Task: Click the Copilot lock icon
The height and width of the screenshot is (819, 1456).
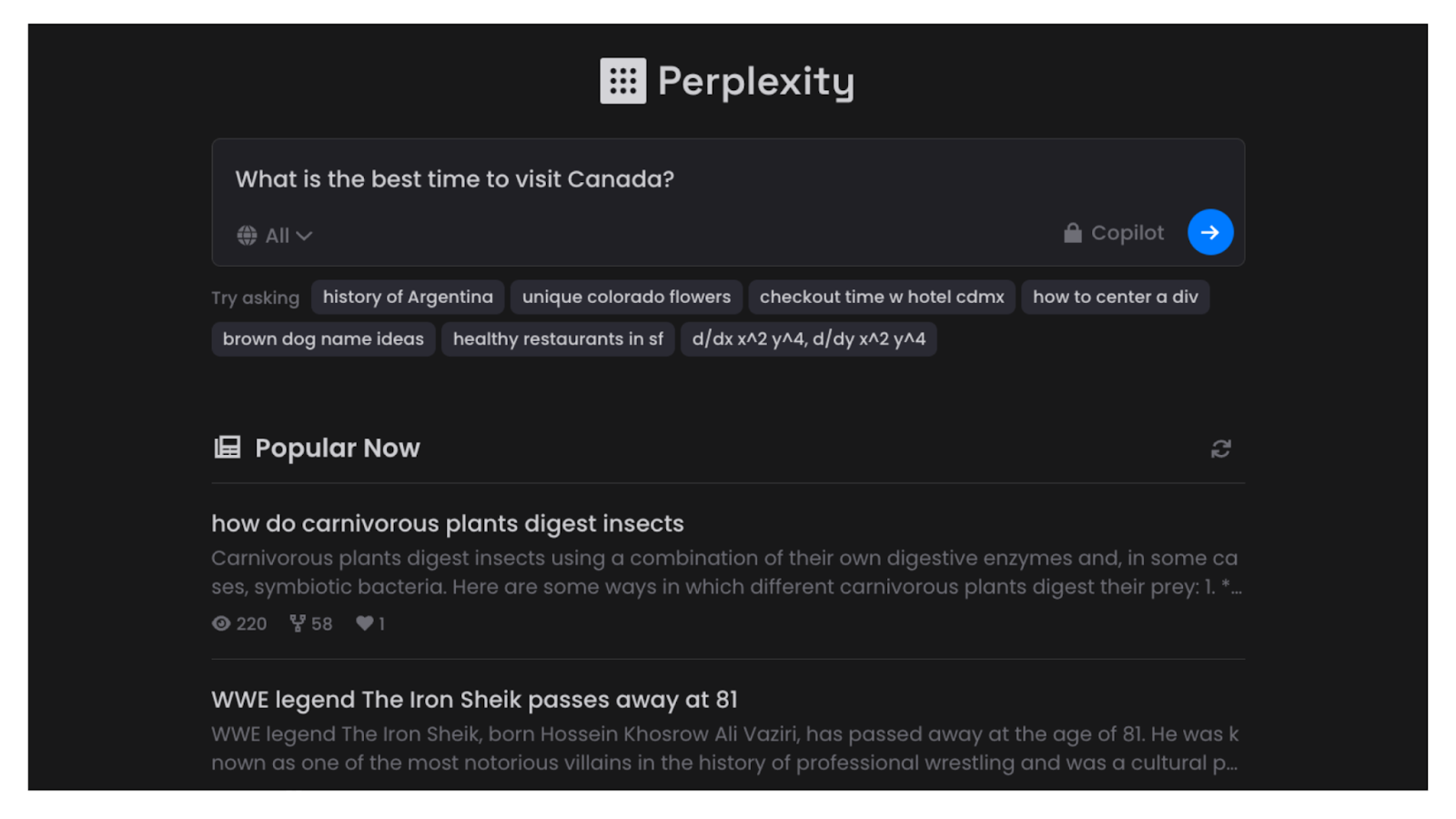Action: pos(1073,233)
